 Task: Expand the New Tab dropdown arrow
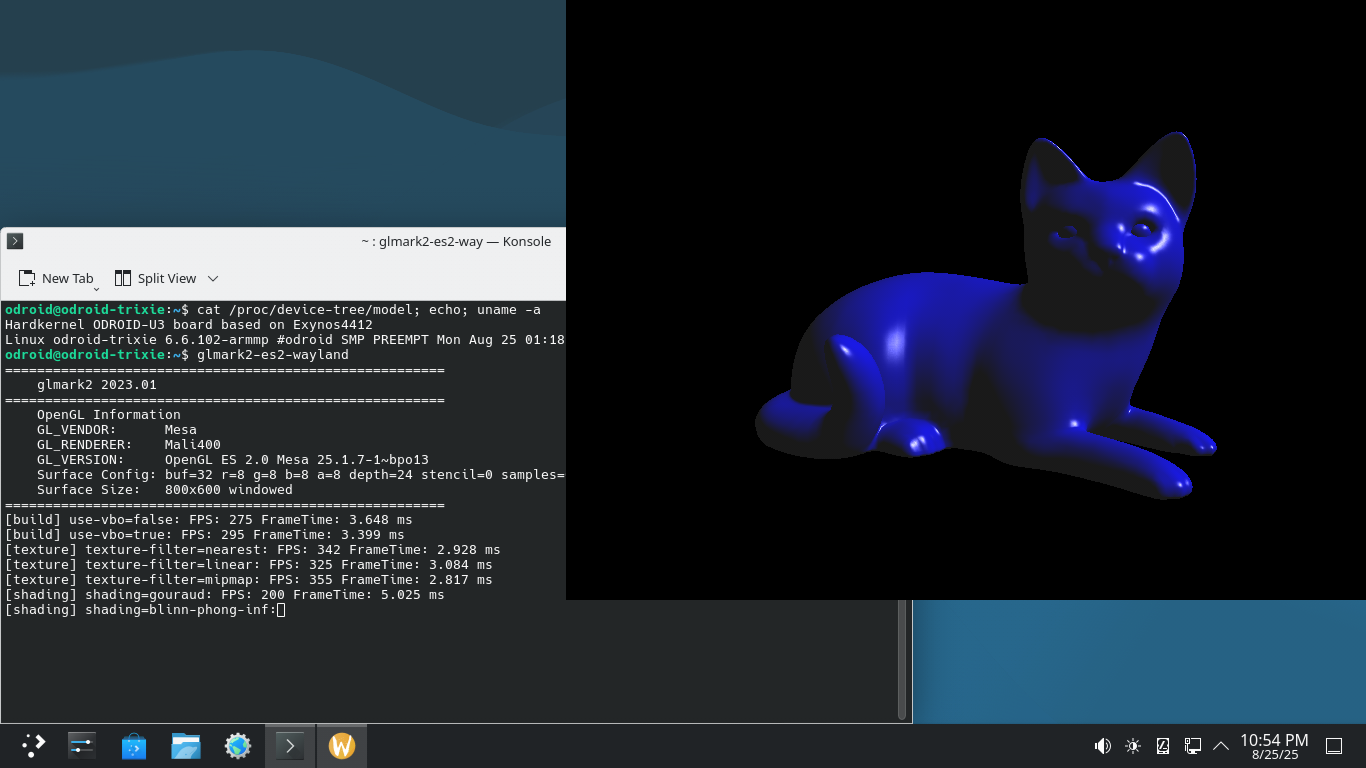(x=97, y=288)
